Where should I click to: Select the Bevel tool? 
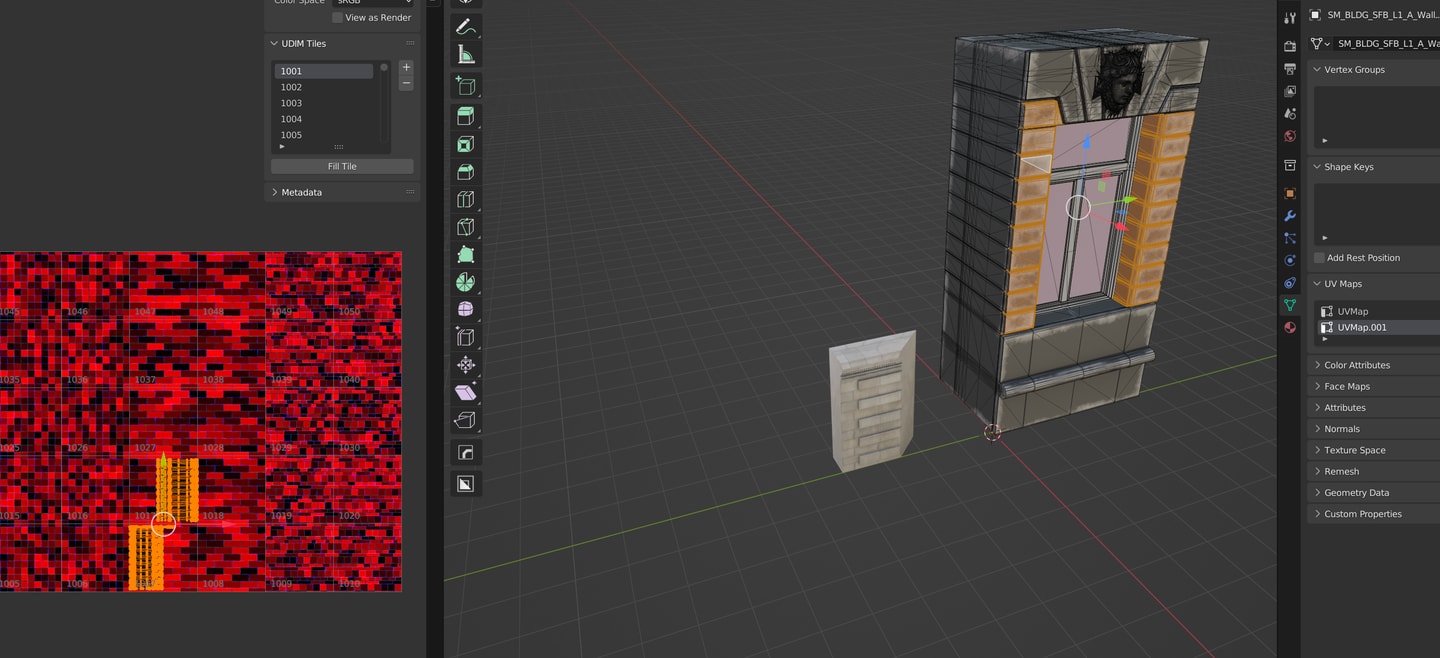coord(465,172)
